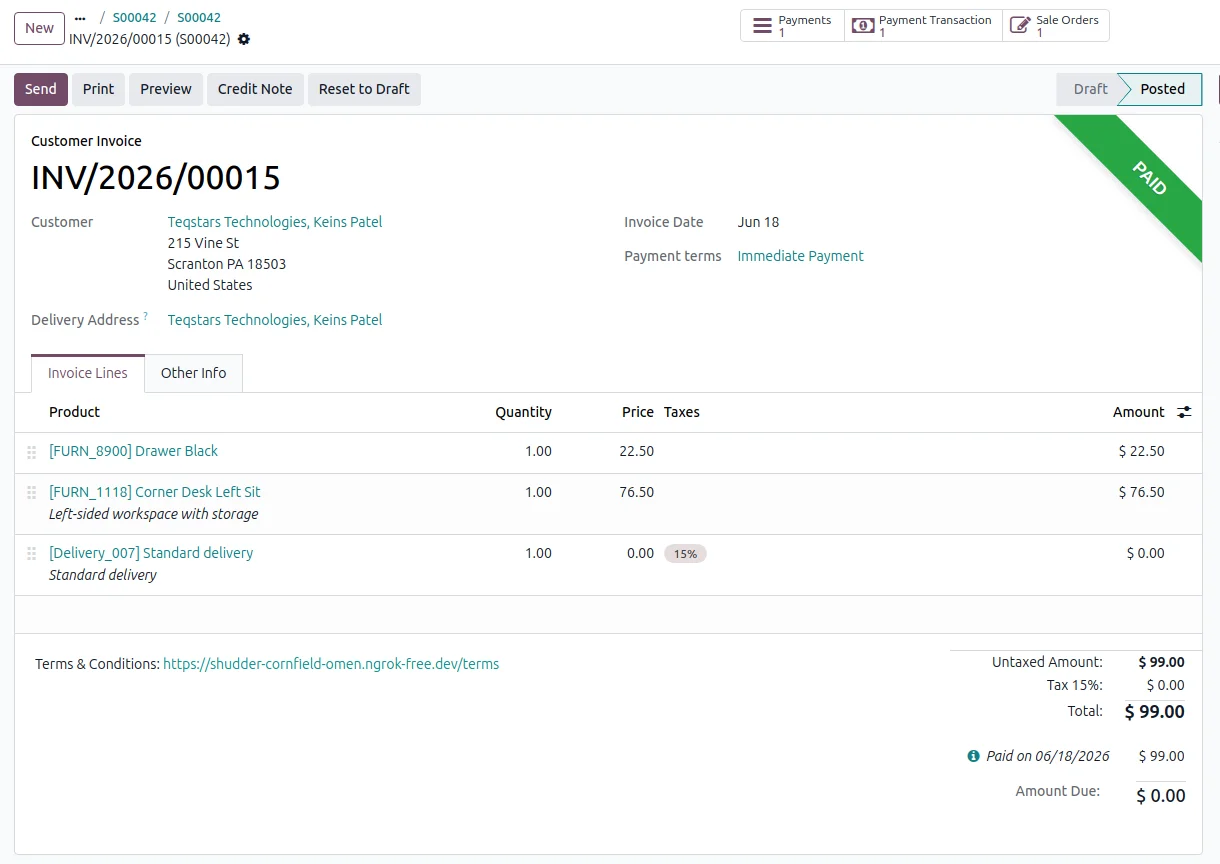Click the Posted status stage
The height and width of the screenshot is (864, 1220).
coord(1162,89)
